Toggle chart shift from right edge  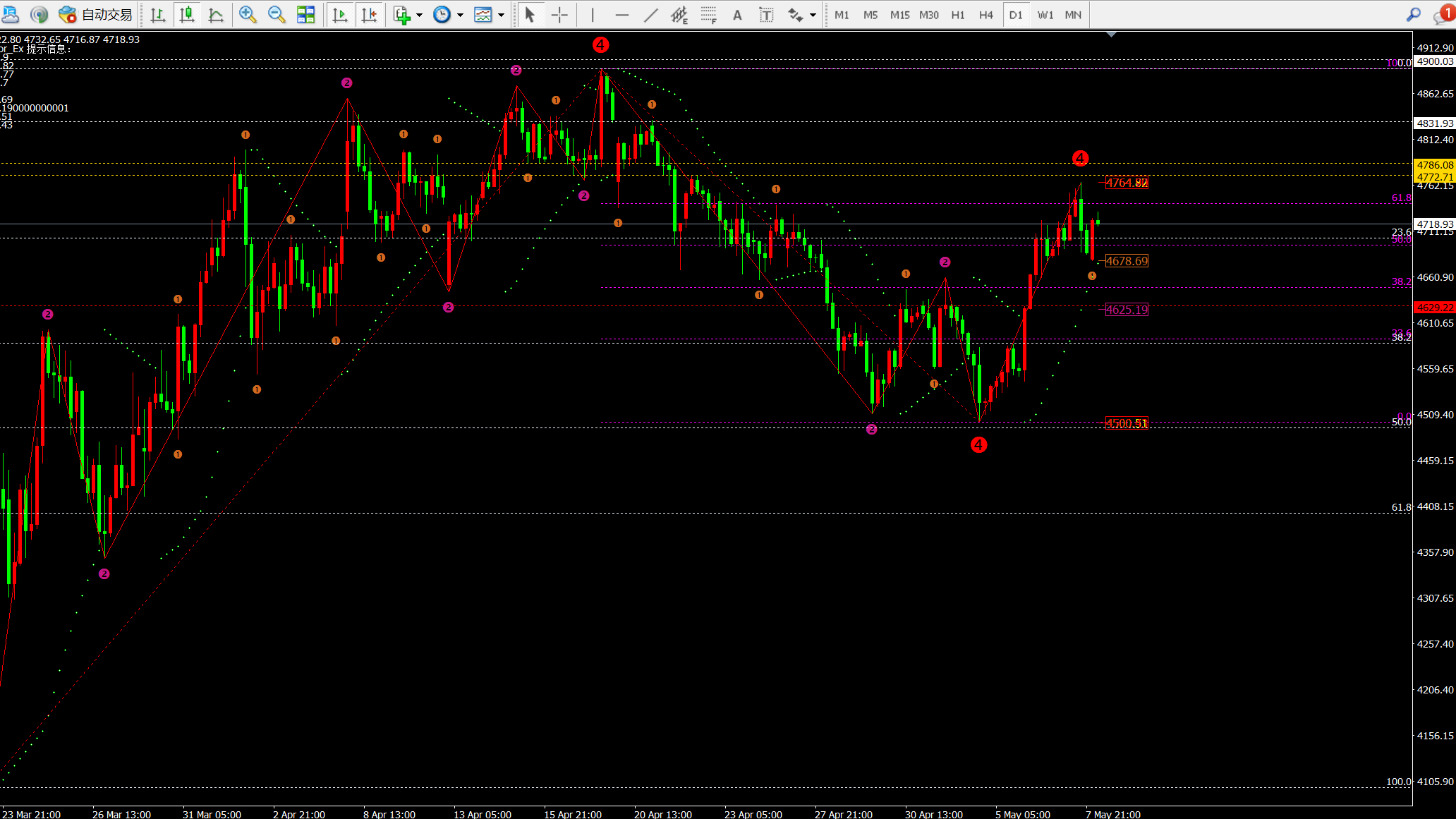point(369,14)
